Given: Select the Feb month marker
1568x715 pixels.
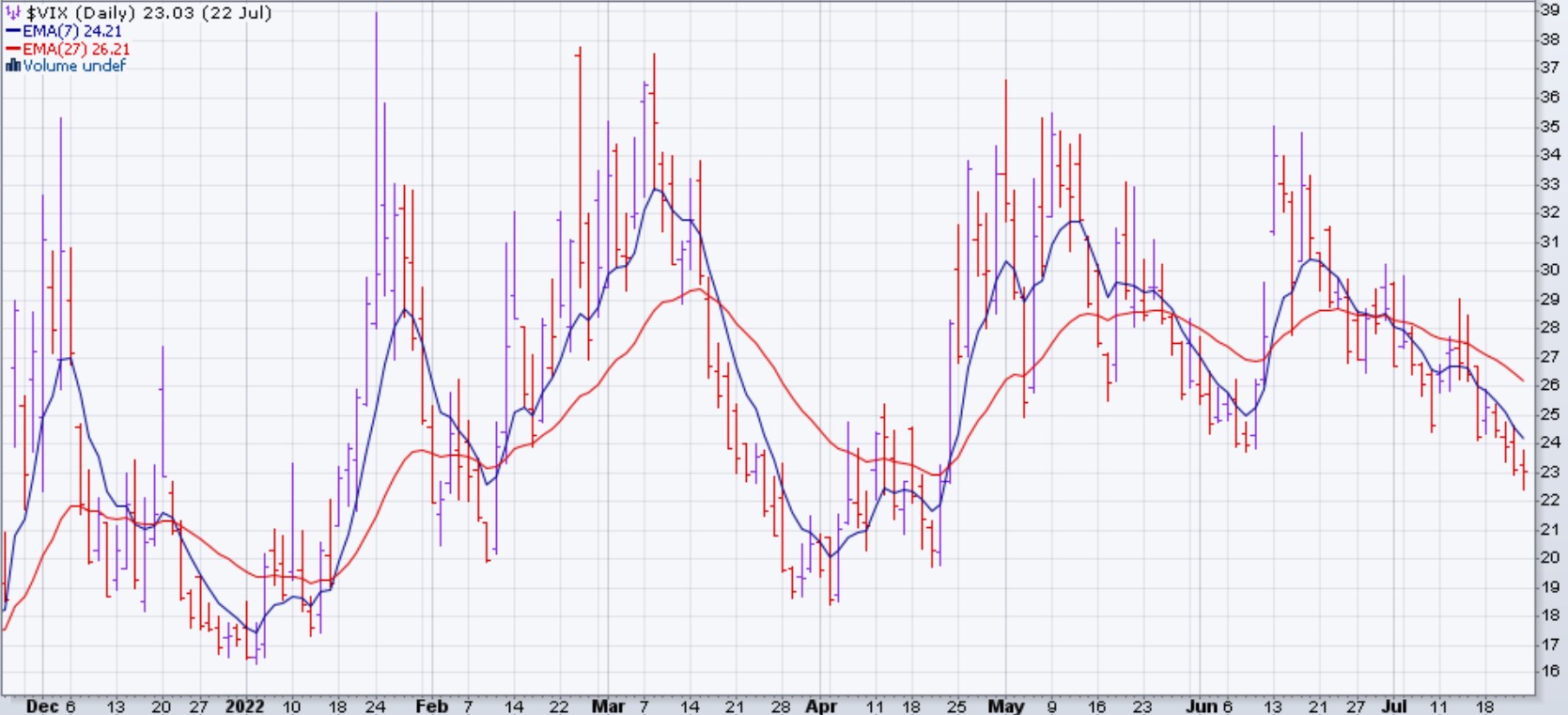Looking at the screenshot, I should pos(431,706).
